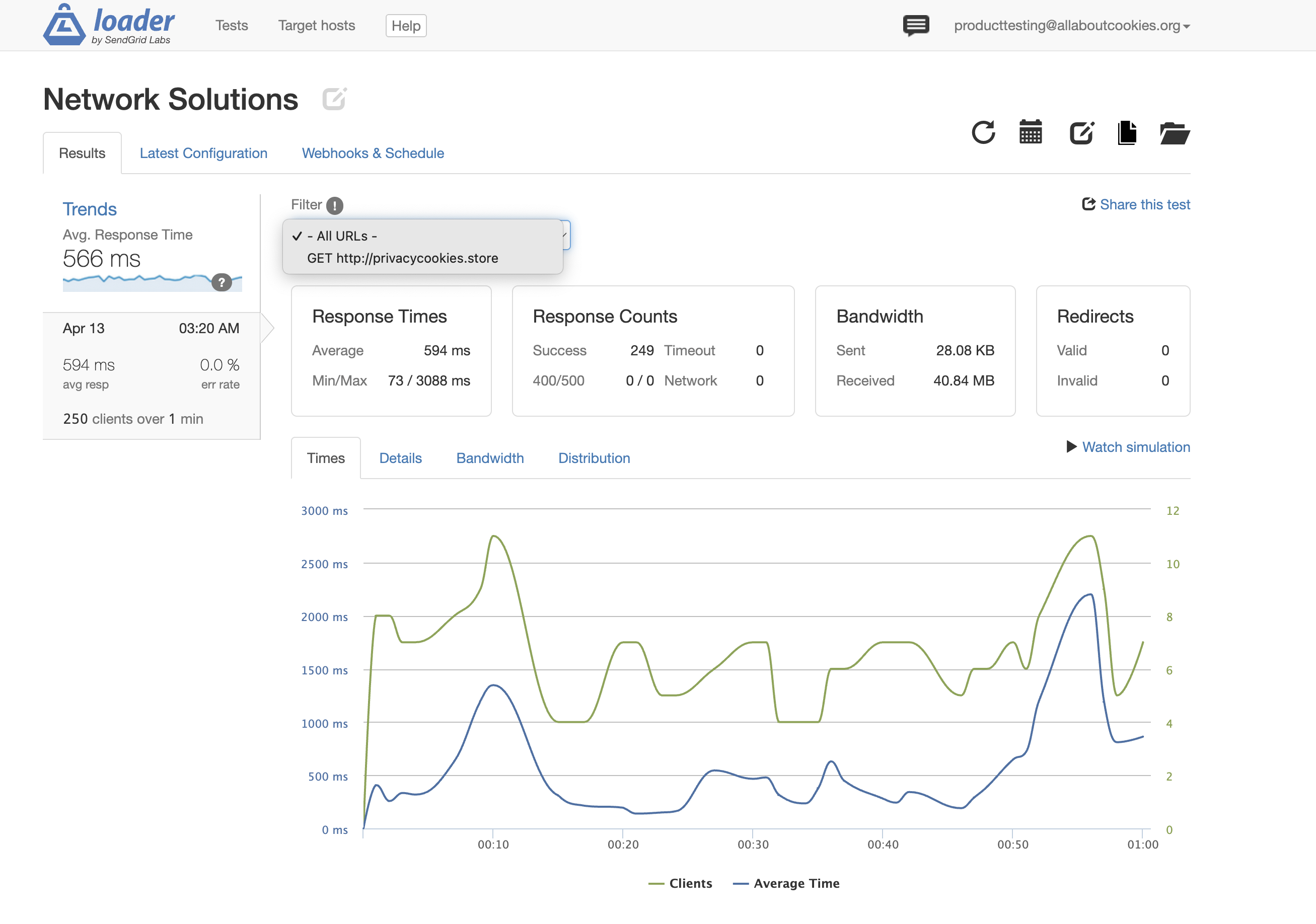Click '250 clients over 1 min' text
Screen dimensions: 1316x924
tap(133, 419)
